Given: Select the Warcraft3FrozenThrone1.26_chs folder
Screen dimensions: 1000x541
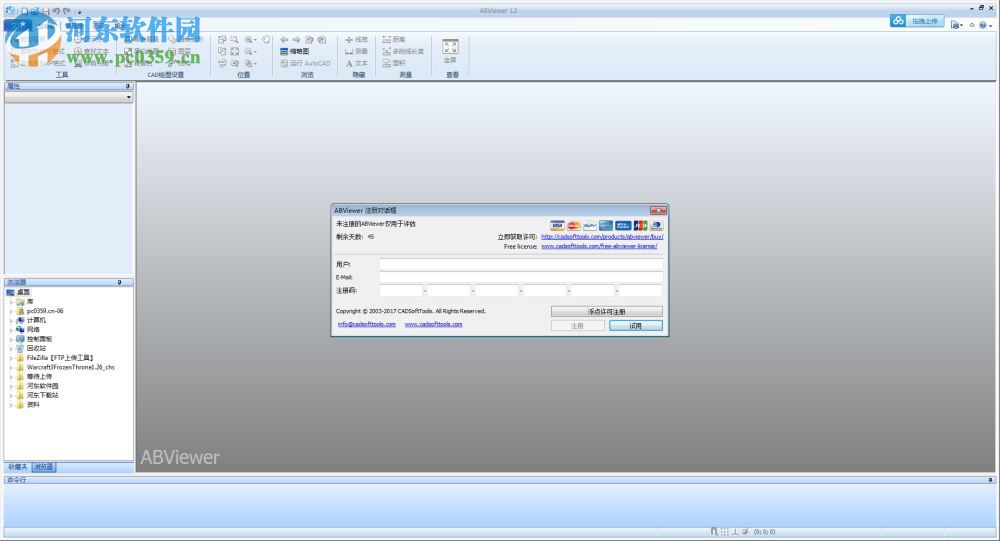Looking at the screenshot, I should pyautogui.click(x=70, y=367).
